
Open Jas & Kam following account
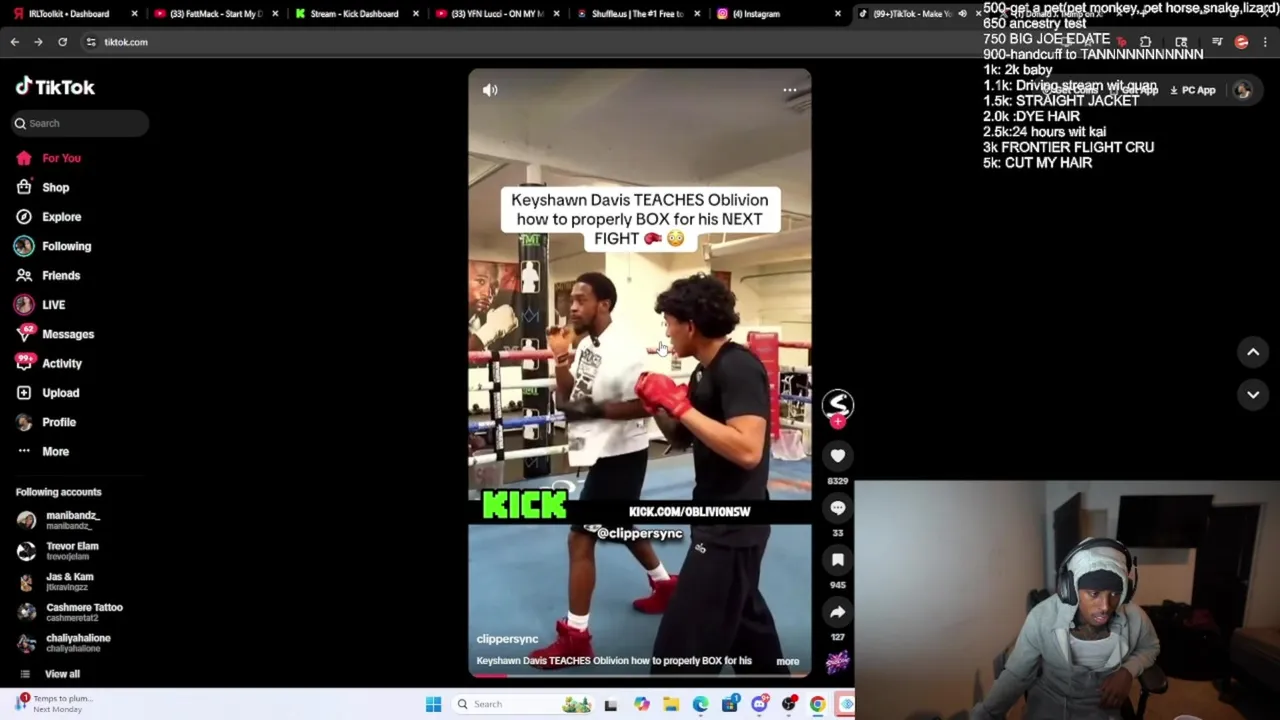pos(56,581)
